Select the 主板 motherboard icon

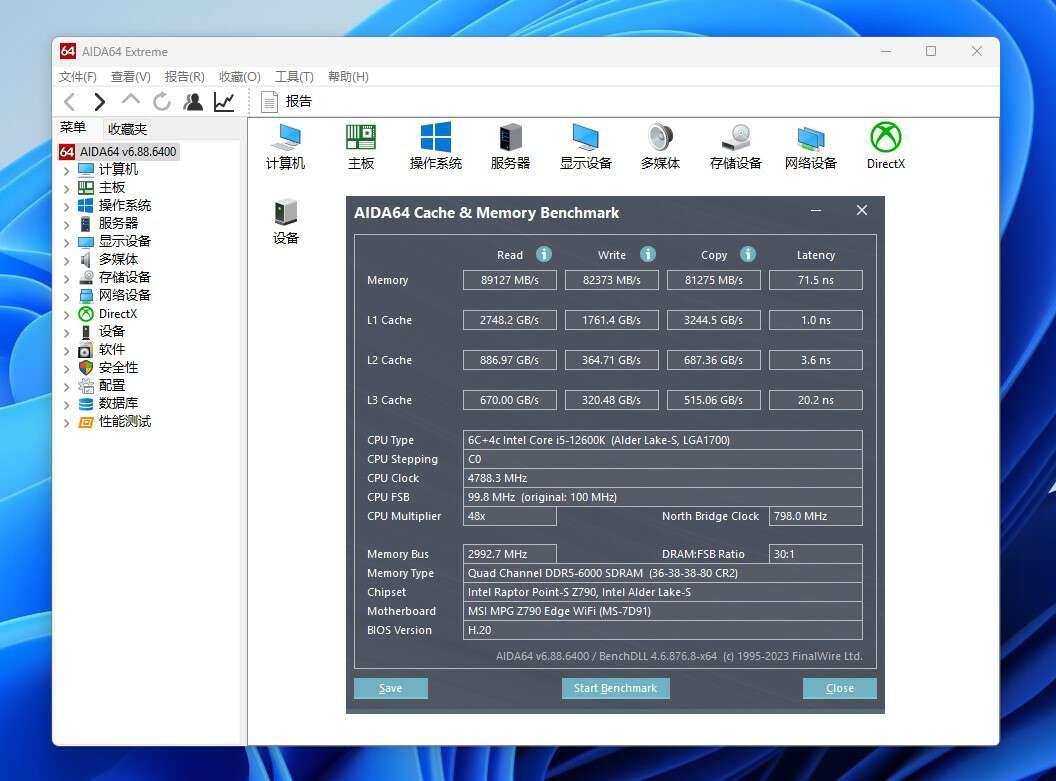360,145
